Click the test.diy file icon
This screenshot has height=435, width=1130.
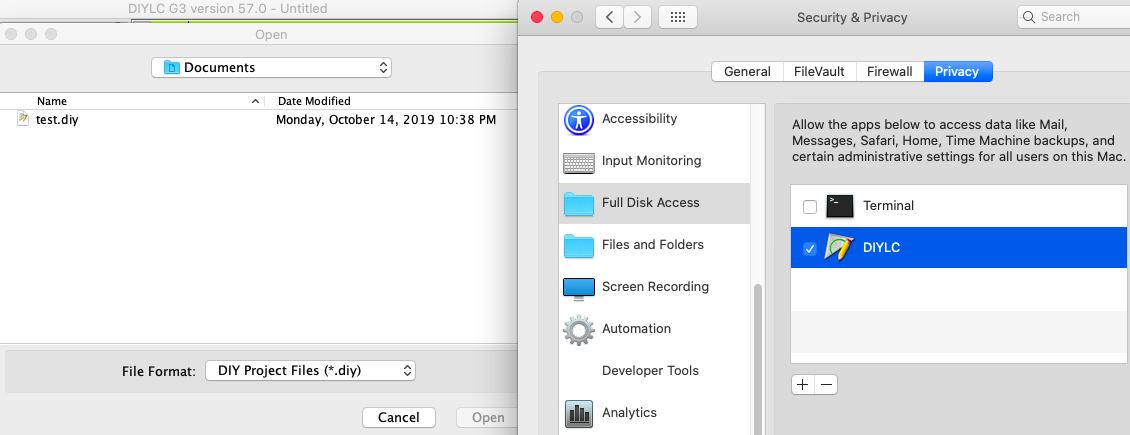tap(23, 119)
